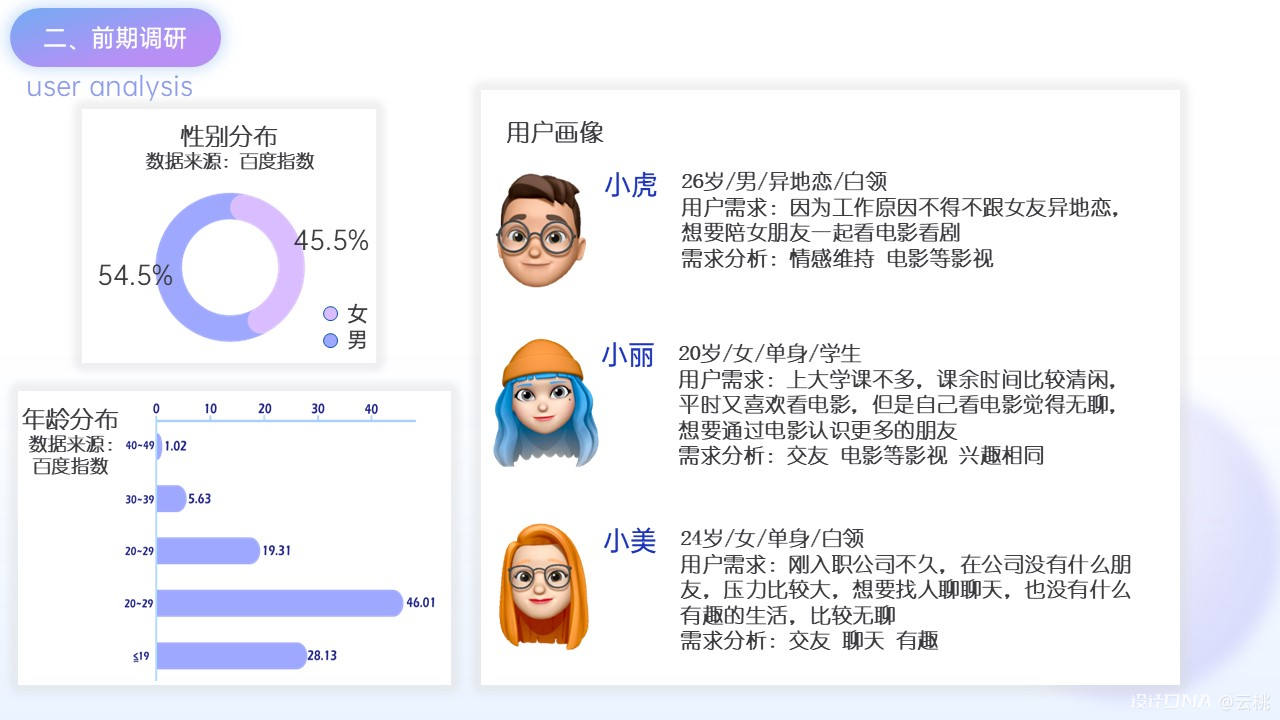
Task: Click the 30~39 age category label
Action: pos(139,499)
